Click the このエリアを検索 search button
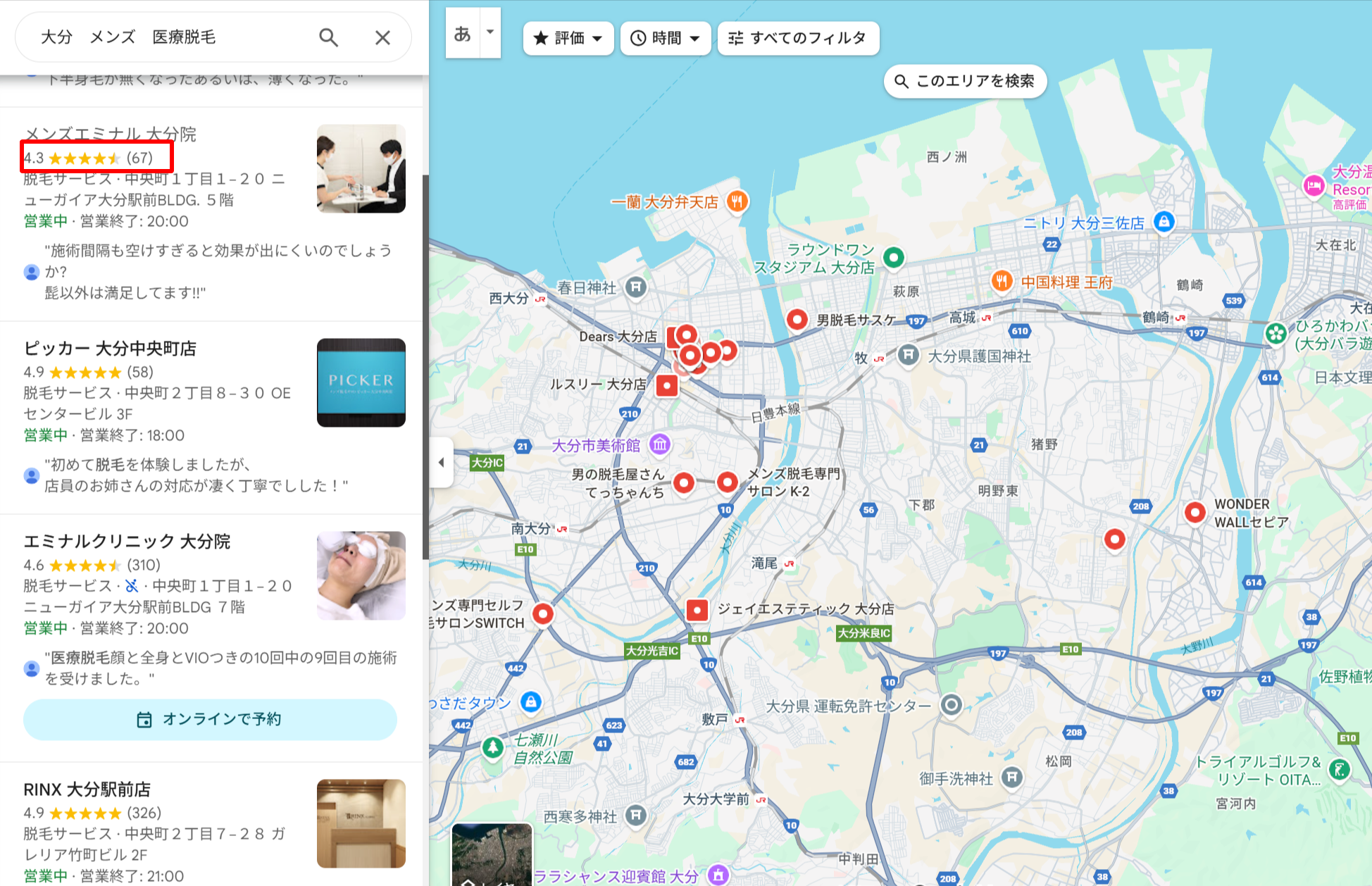Screen dimensions: 1372x886 point(965,81)
